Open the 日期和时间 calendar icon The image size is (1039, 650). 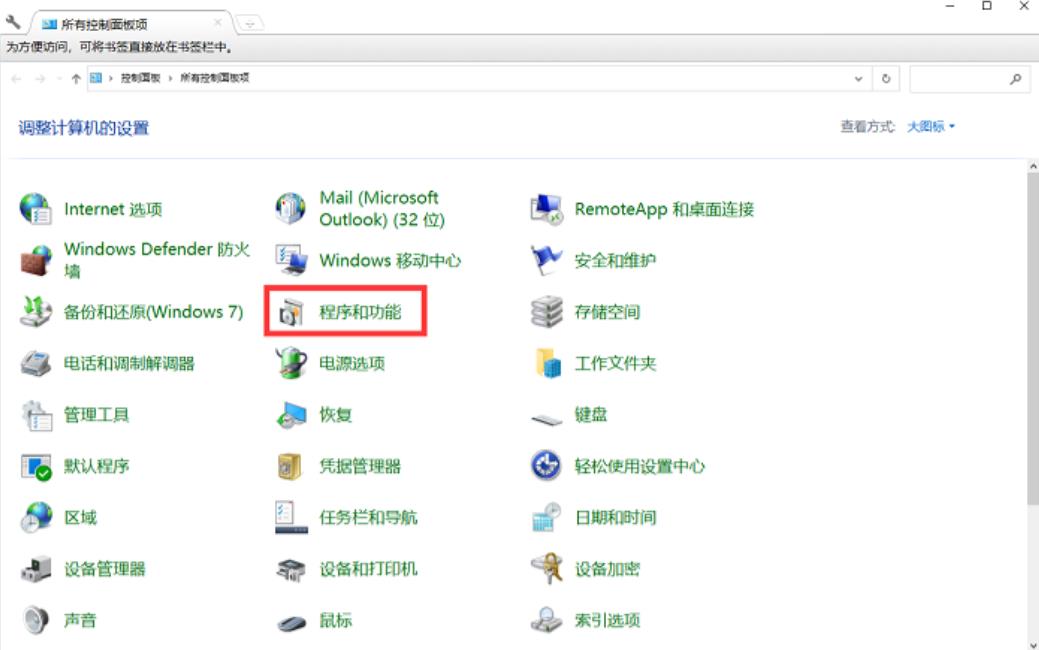coord(547,517)
